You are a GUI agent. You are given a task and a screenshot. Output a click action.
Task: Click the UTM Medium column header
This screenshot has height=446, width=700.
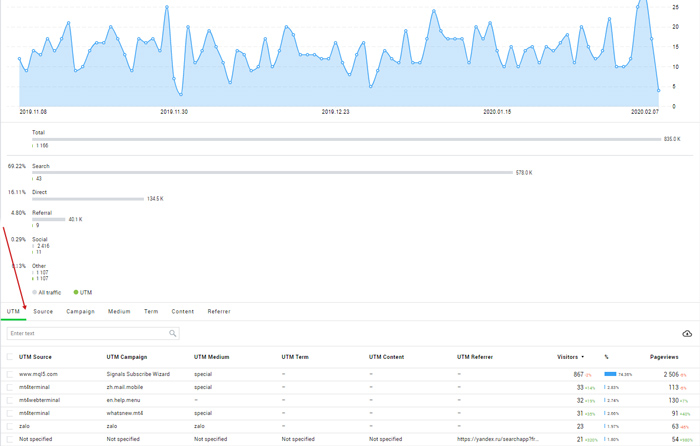212,357
